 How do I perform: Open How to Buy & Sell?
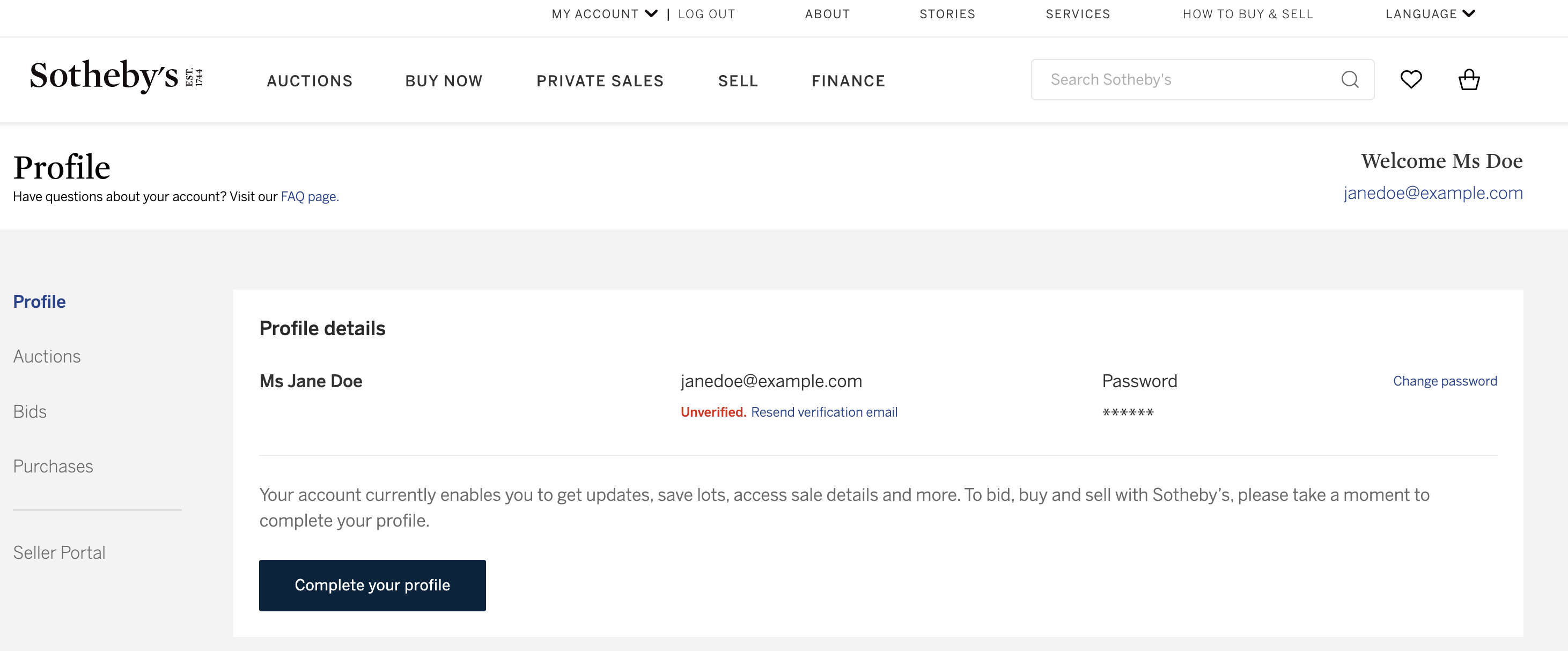coord(1248,14)
